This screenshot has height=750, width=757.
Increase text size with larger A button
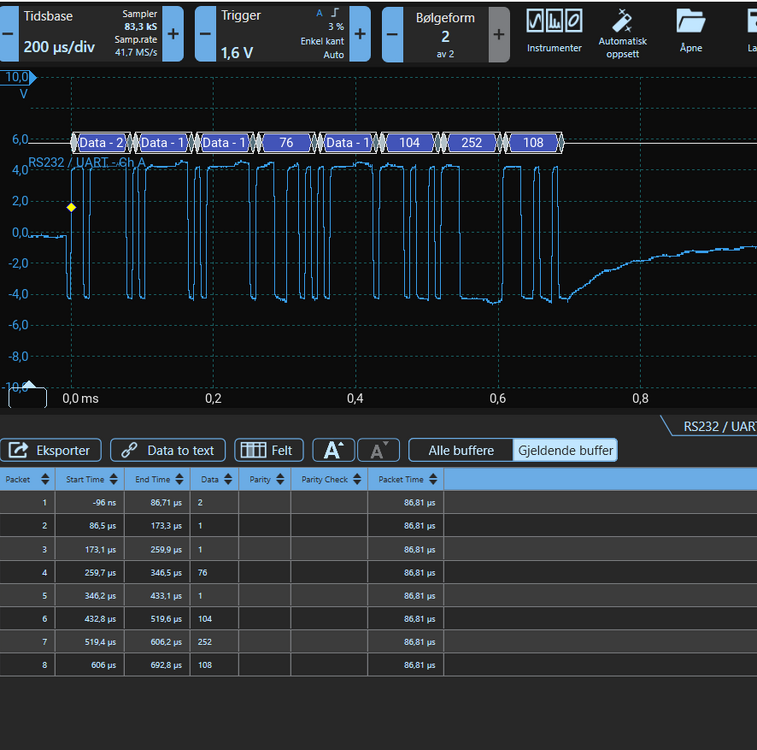coord(333,451)
